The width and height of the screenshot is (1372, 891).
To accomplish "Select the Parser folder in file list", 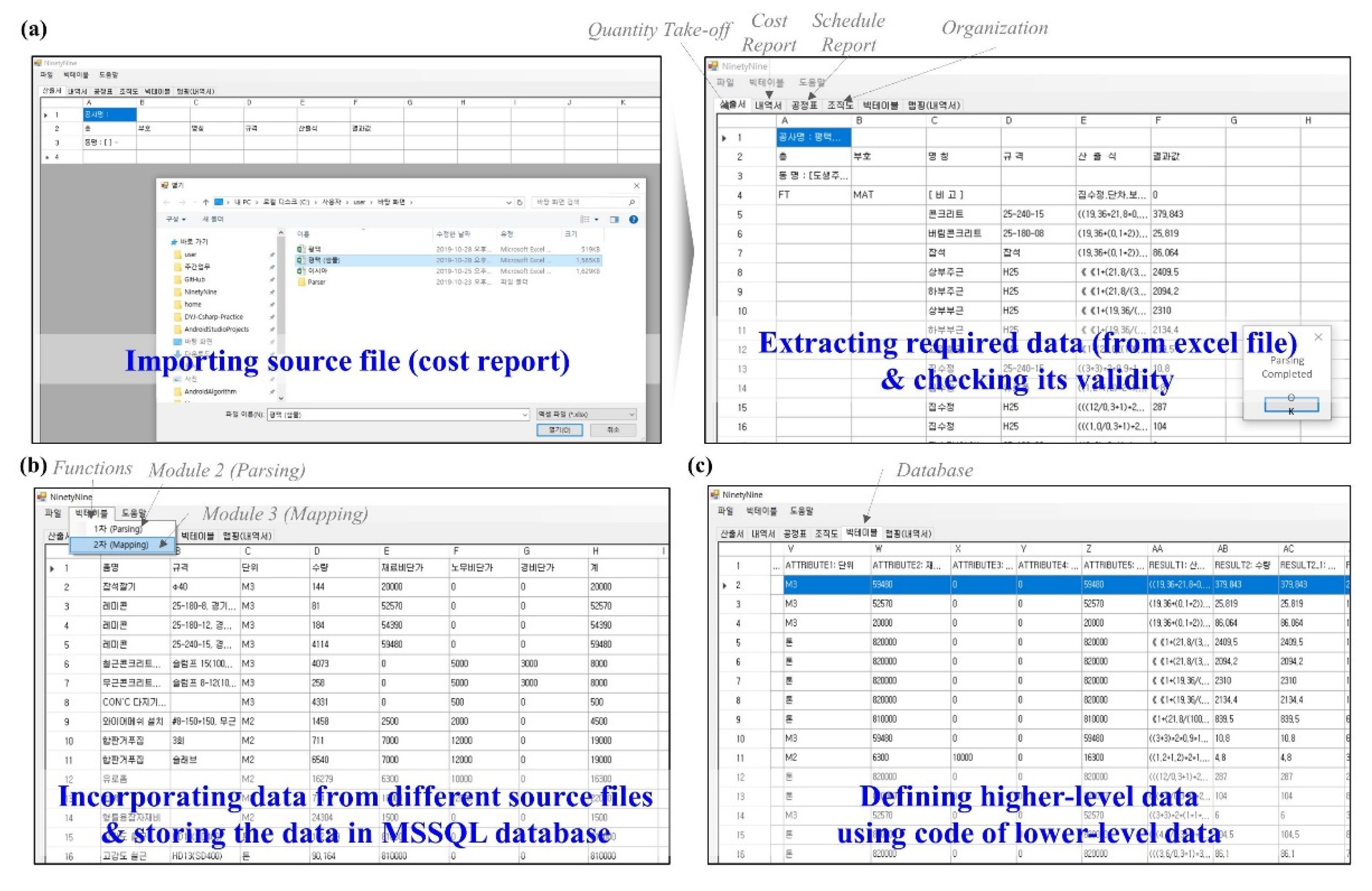I will click(x=316, y=282).
